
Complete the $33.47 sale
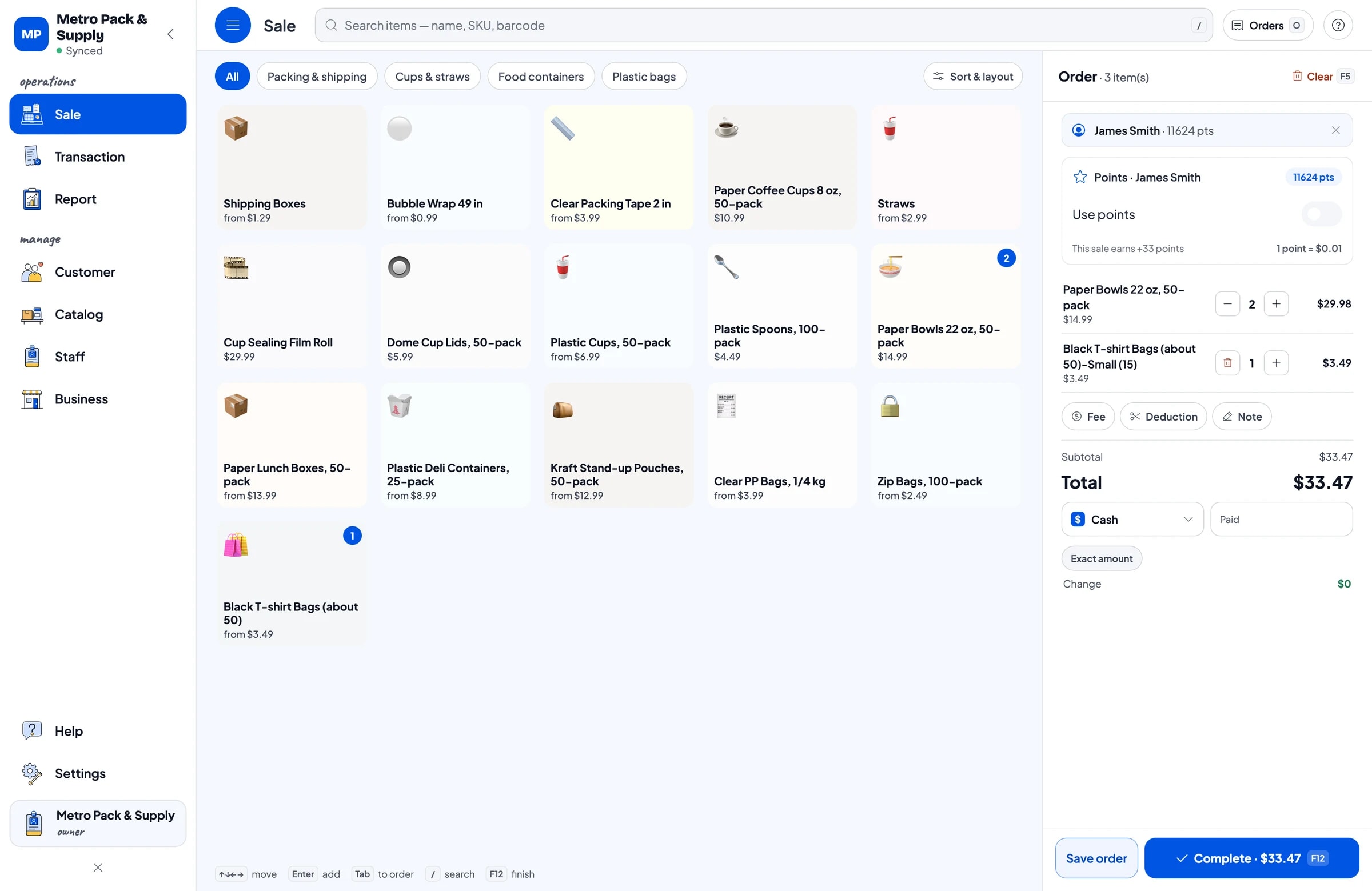click(1251, 858)
